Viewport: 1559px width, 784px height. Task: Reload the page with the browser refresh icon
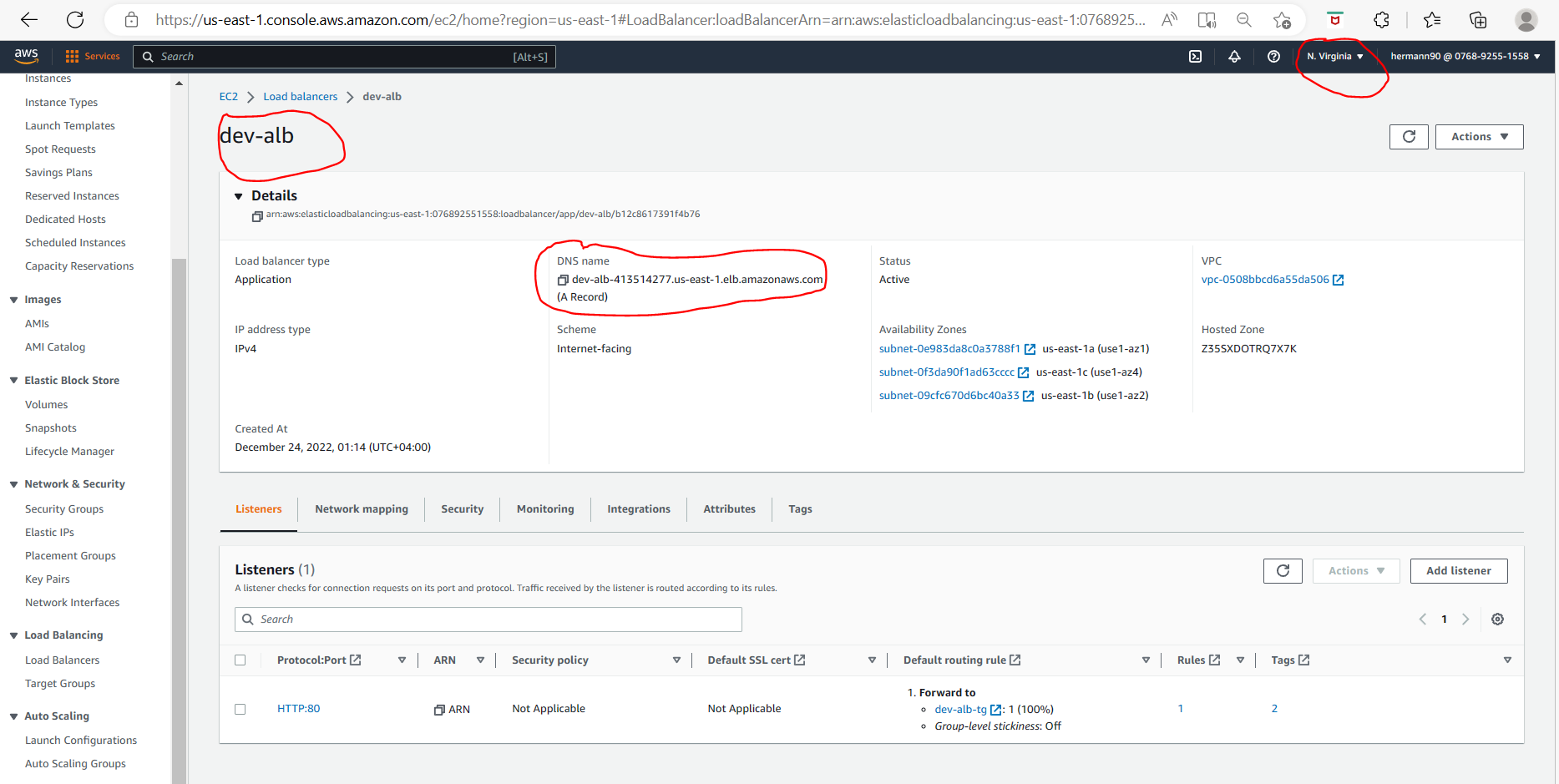75,19
